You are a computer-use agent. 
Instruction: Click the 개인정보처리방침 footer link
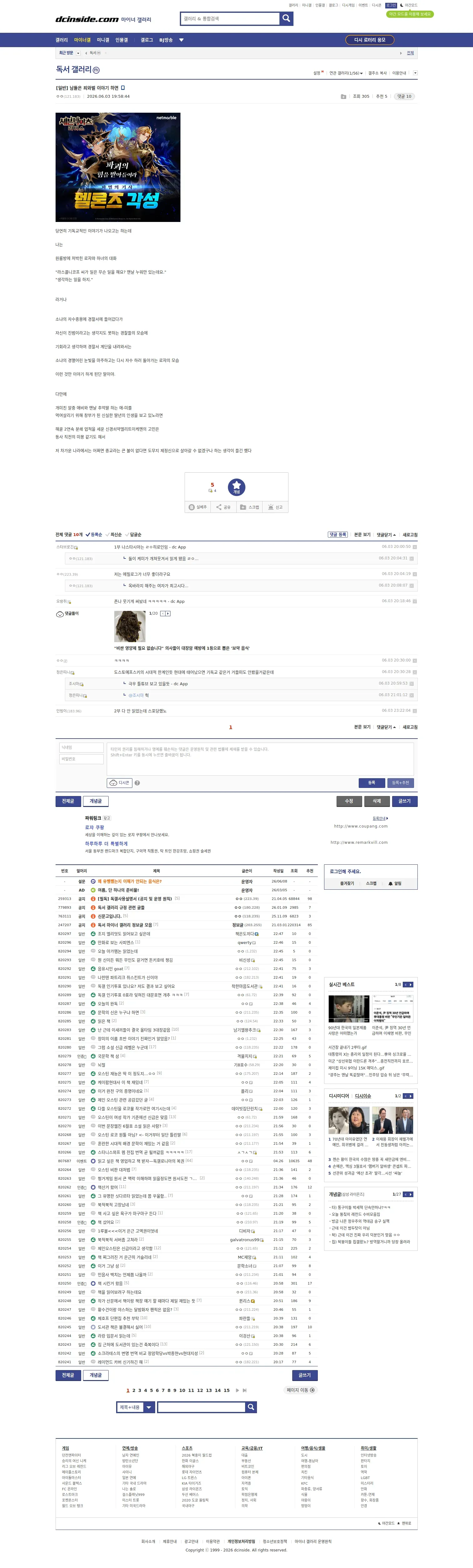pos(241,1541)
